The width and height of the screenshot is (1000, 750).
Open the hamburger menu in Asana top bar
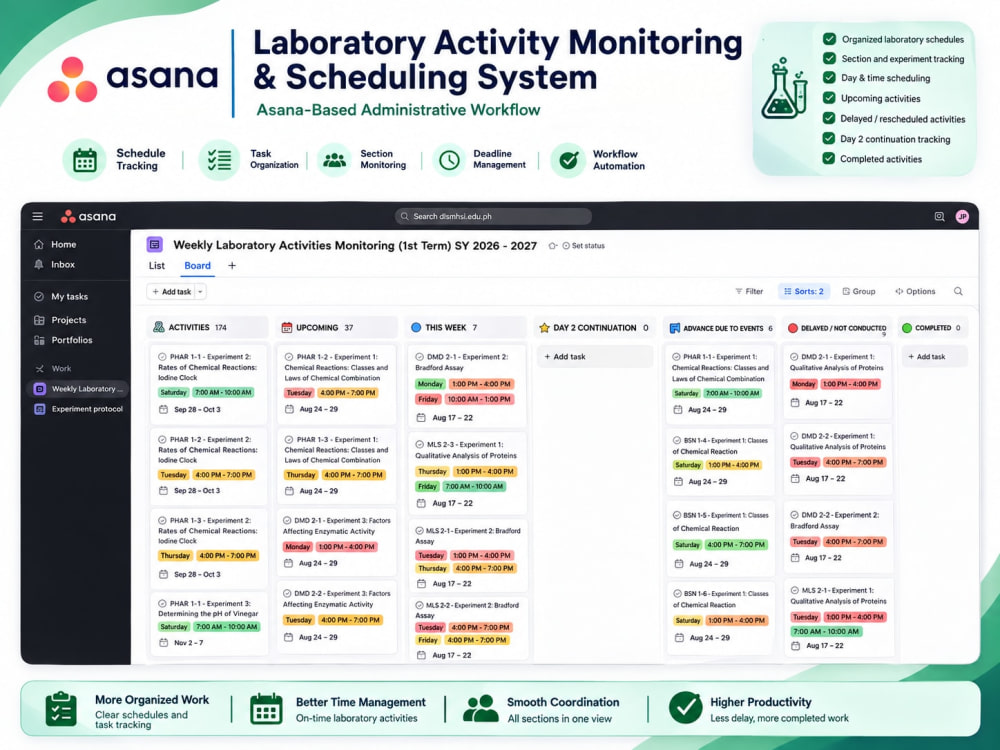coord(38,216)
